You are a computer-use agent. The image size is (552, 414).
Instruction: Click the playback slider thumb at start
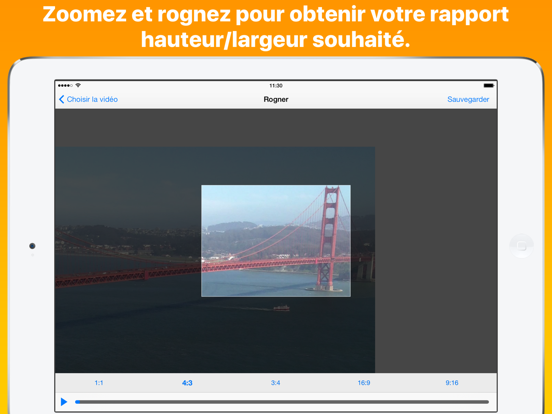(77, 402)
